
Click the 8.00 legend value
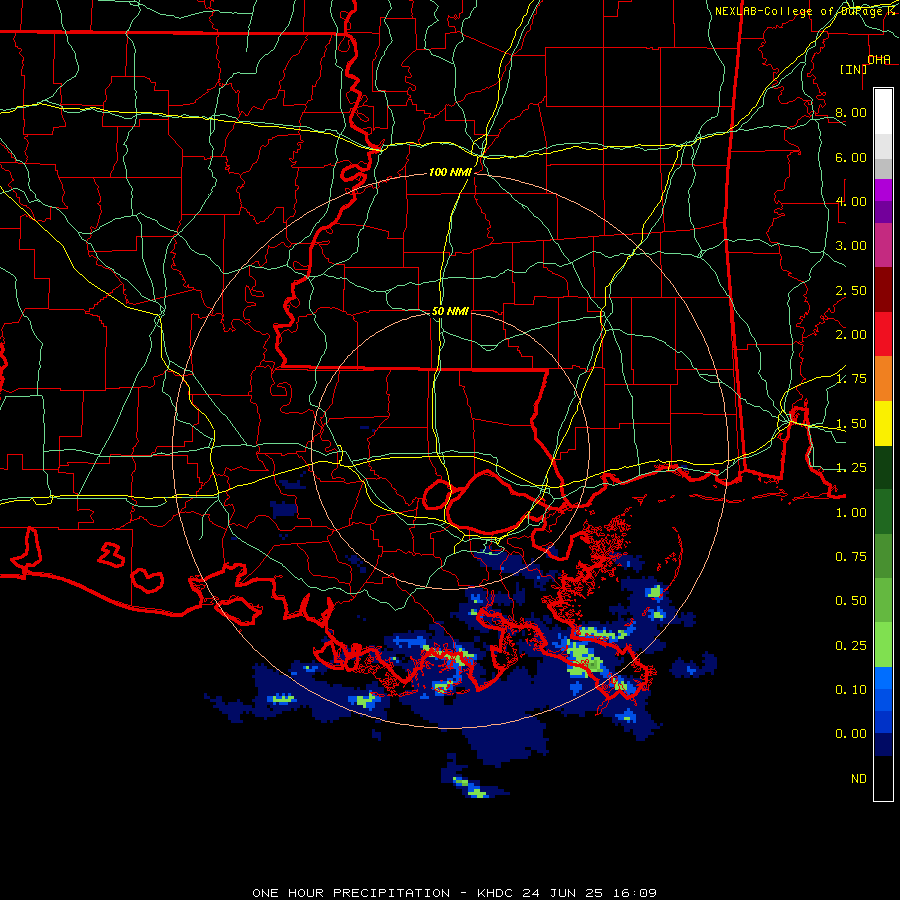tap(851, 112)
